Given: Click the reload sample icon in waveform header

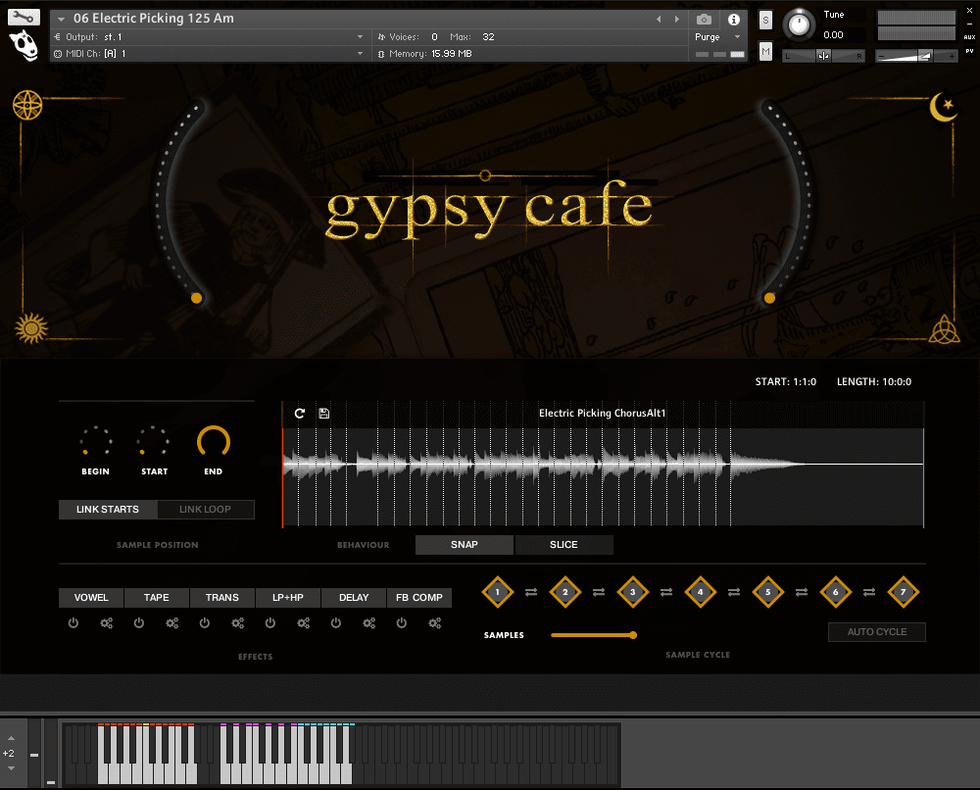Looking at the screenshot, I should tap(299, 413).
